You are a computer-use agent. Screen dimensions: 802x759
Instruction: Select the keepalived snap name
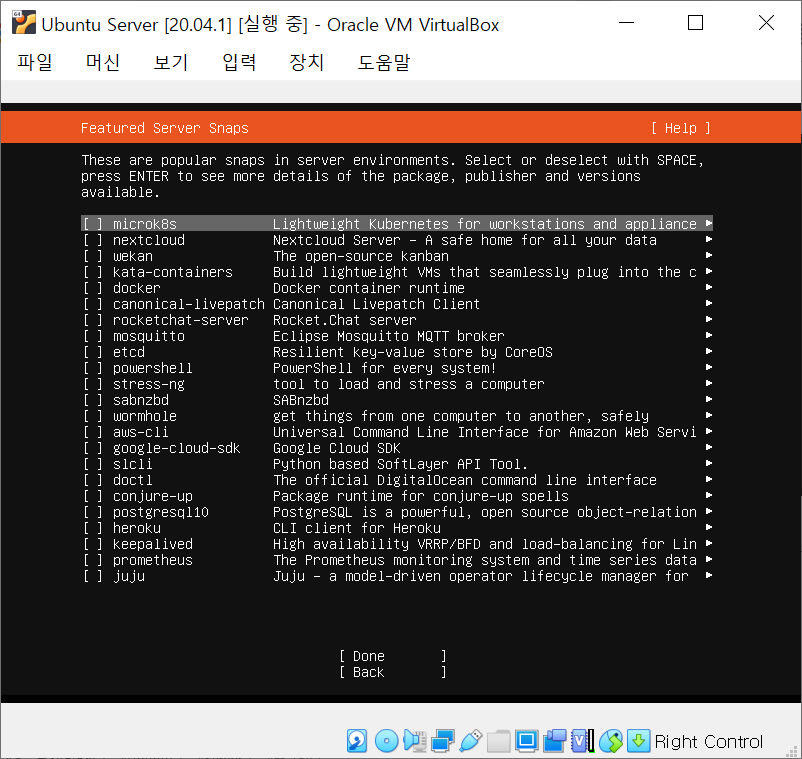pyautogui.click(x=152, y=544)
